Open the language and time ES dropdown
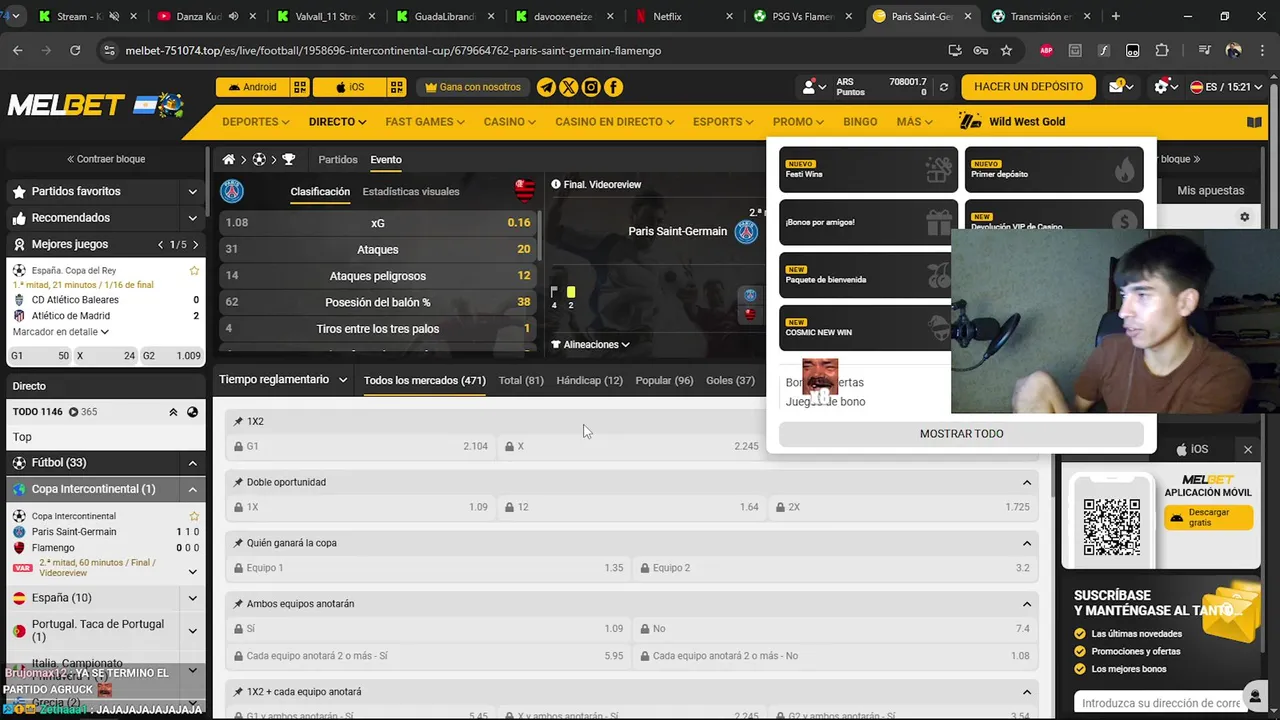Screen dimensions: 1280x720 click(x=1225, y=87)
